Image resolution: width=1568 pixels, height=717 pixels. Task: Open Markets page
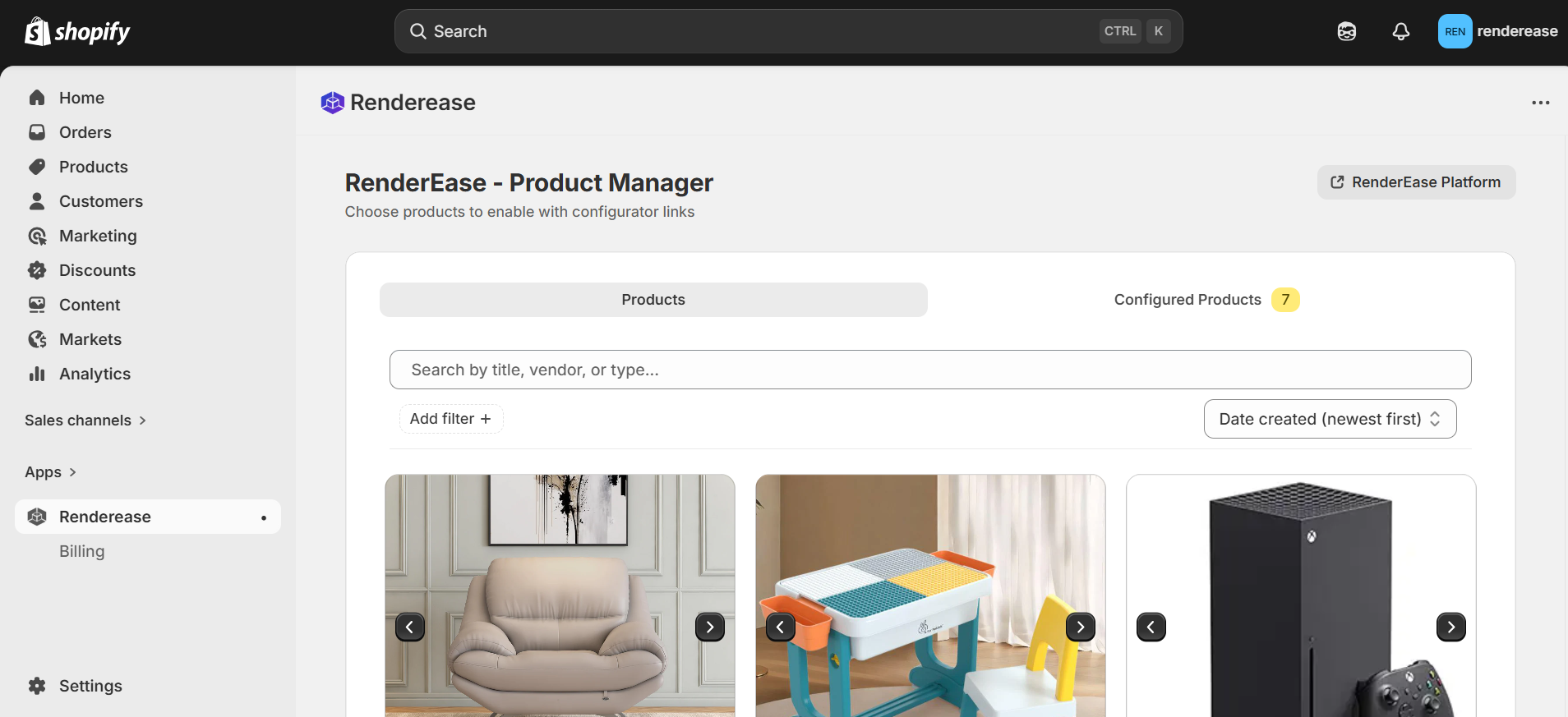pos(90,339)
